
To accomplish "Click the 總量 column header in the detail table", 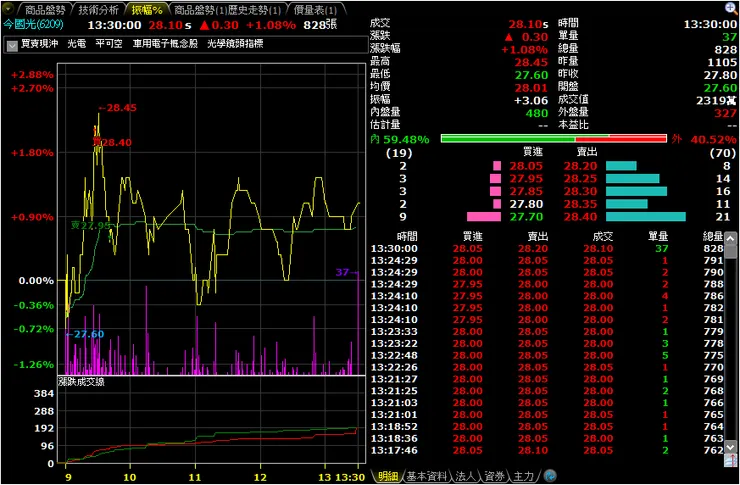I will (x=713, y=237).
